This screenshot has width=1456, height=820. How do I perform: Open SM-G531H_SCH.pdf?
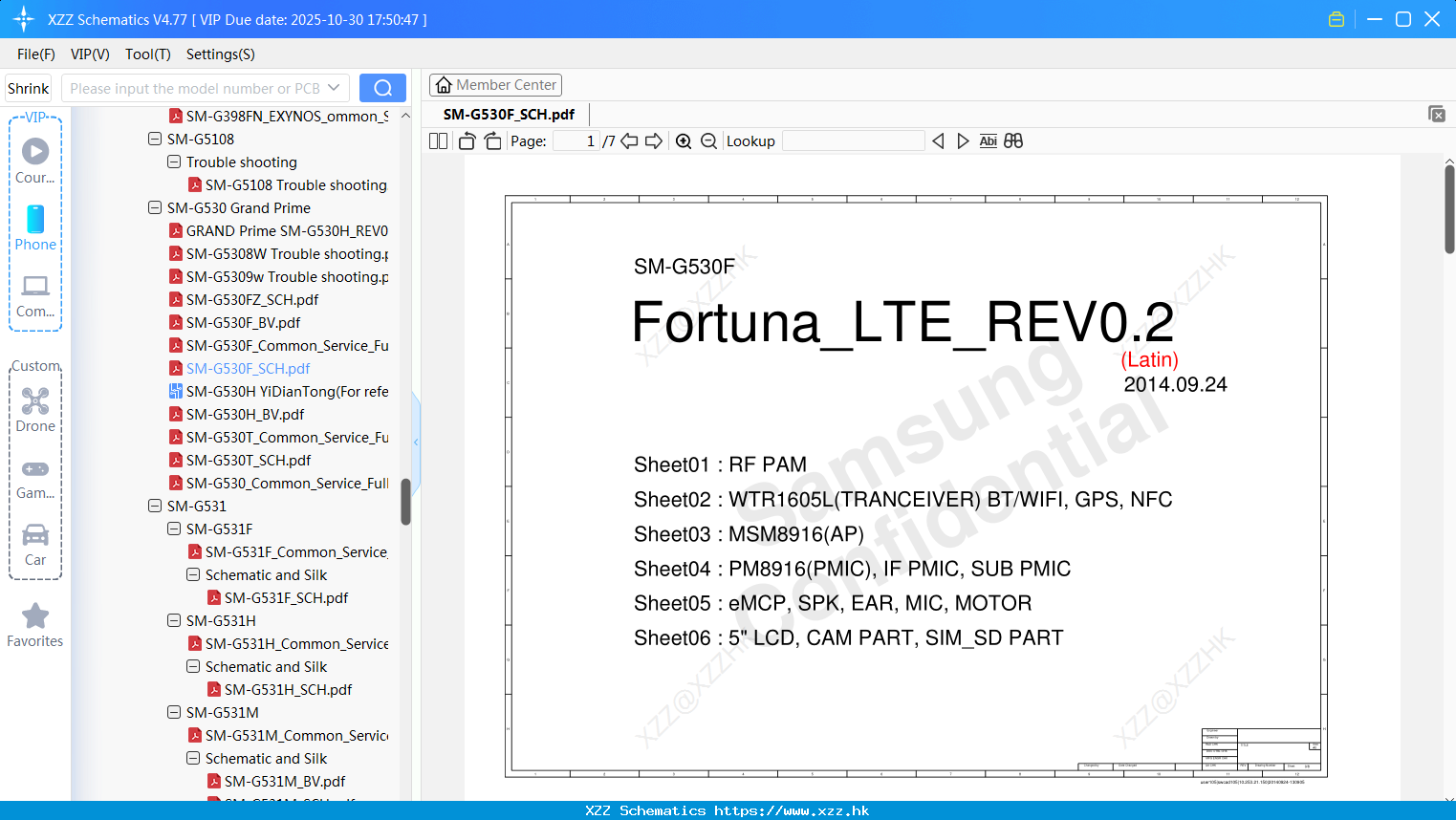[x=279, y=689]
